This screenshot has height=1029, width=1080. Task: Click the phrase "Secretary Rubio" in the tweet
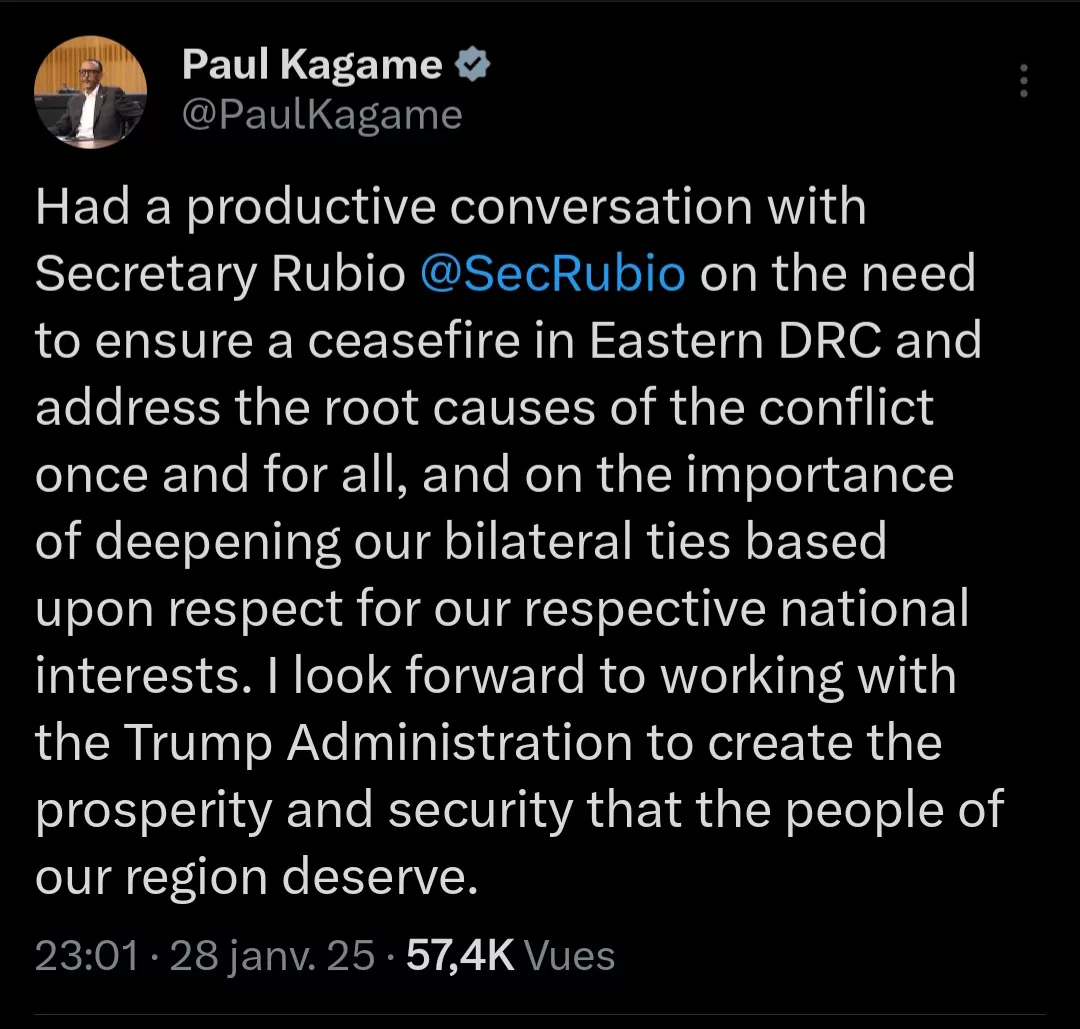click(220, 274)
